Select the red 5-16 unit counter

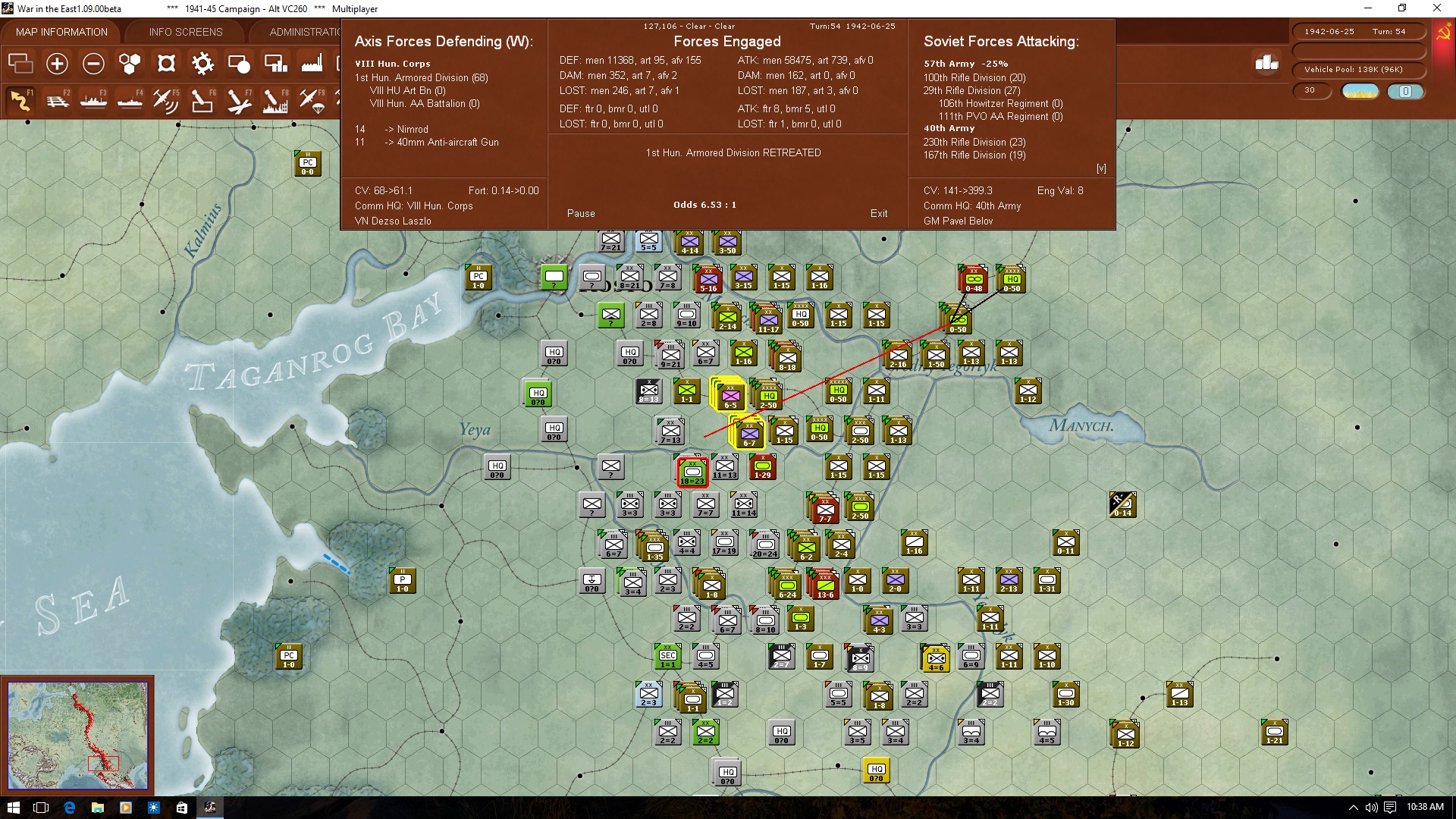point(708,279)
